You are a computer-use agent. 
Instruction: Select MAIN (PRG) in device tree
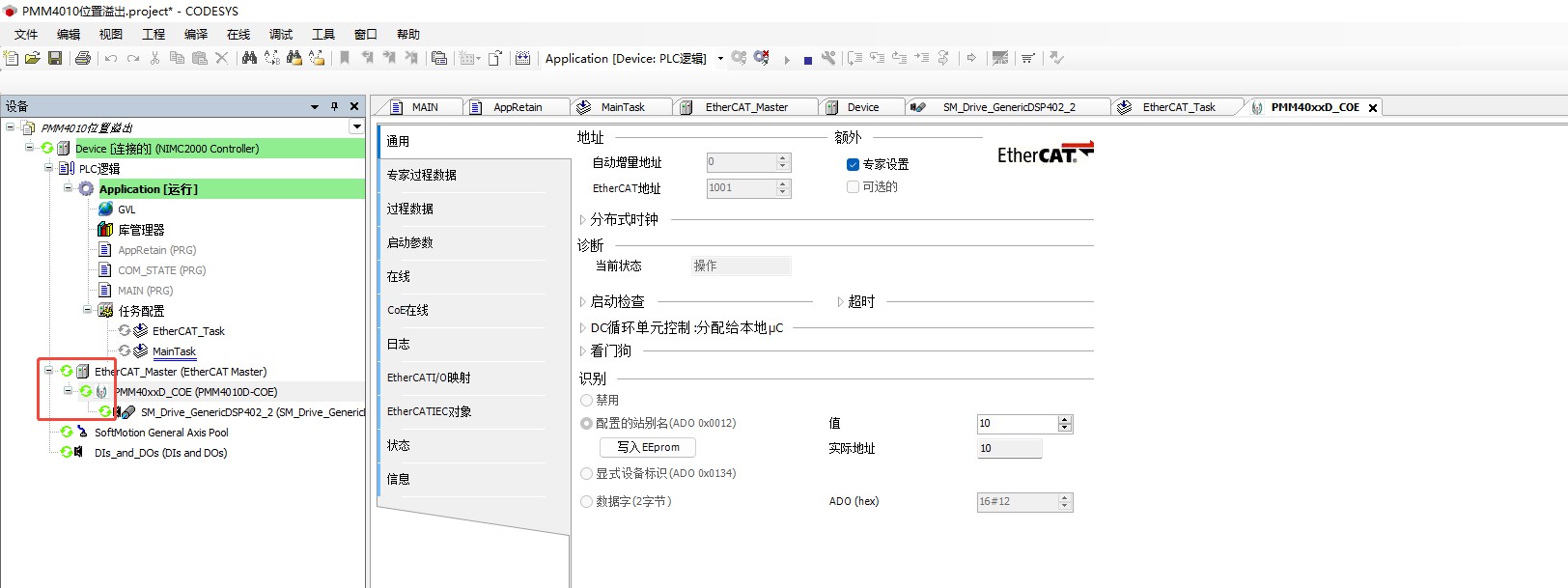145,291
